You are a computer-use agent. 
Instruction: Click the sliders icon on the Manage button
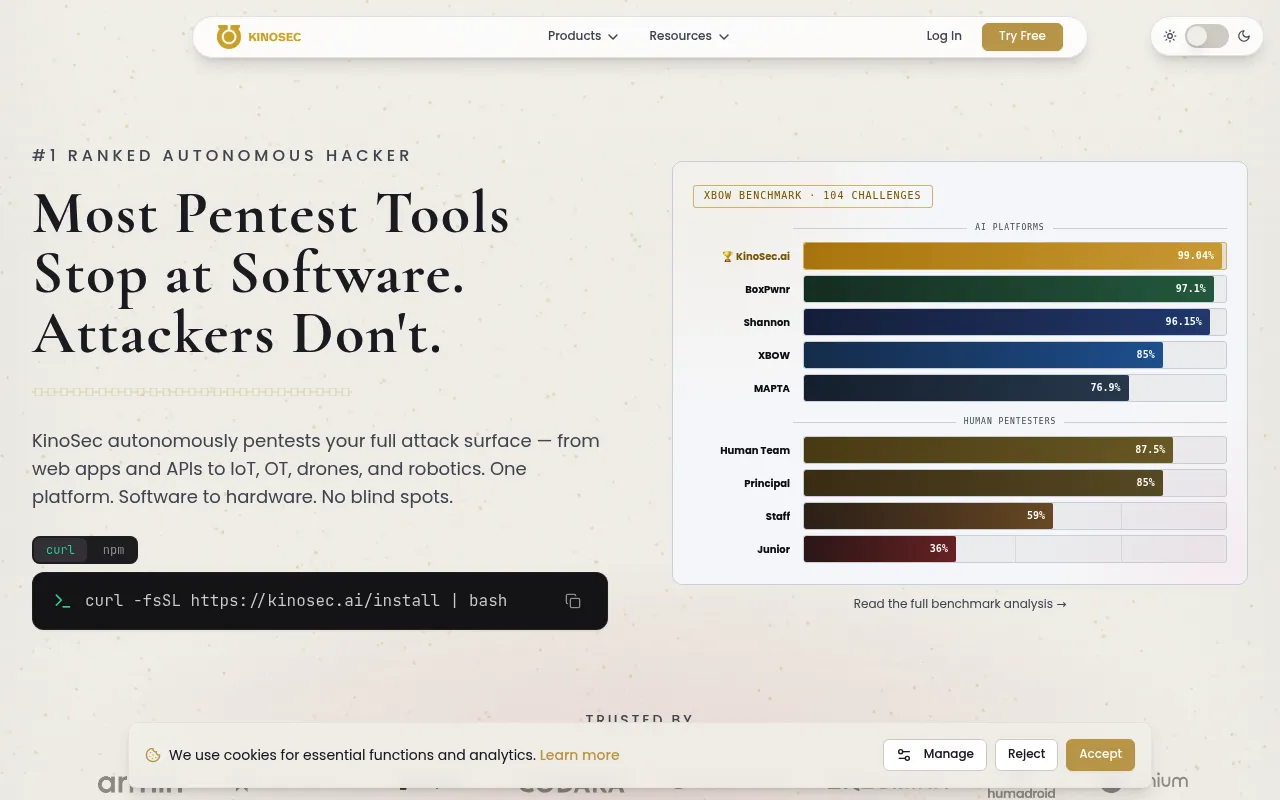[x=904, y=755]
